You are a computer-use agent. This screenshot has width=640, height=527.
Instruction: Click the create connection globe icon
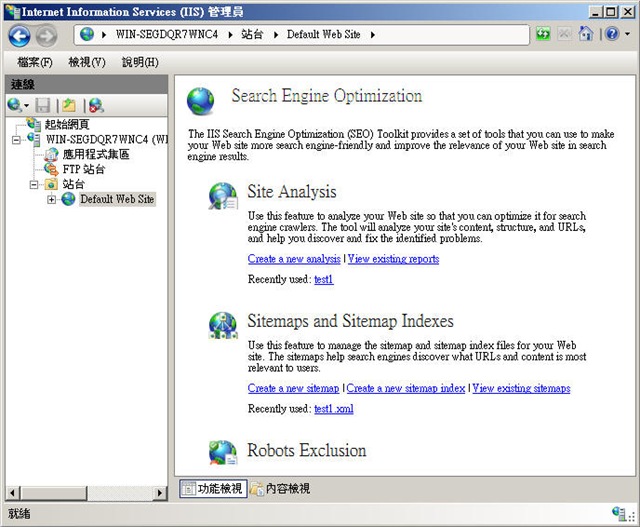click(15, 105)
